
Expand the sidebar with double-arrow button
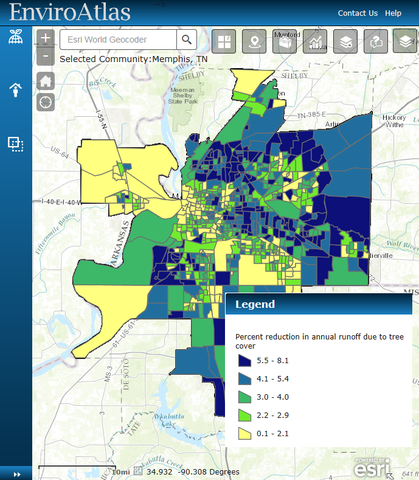(17, 474)
